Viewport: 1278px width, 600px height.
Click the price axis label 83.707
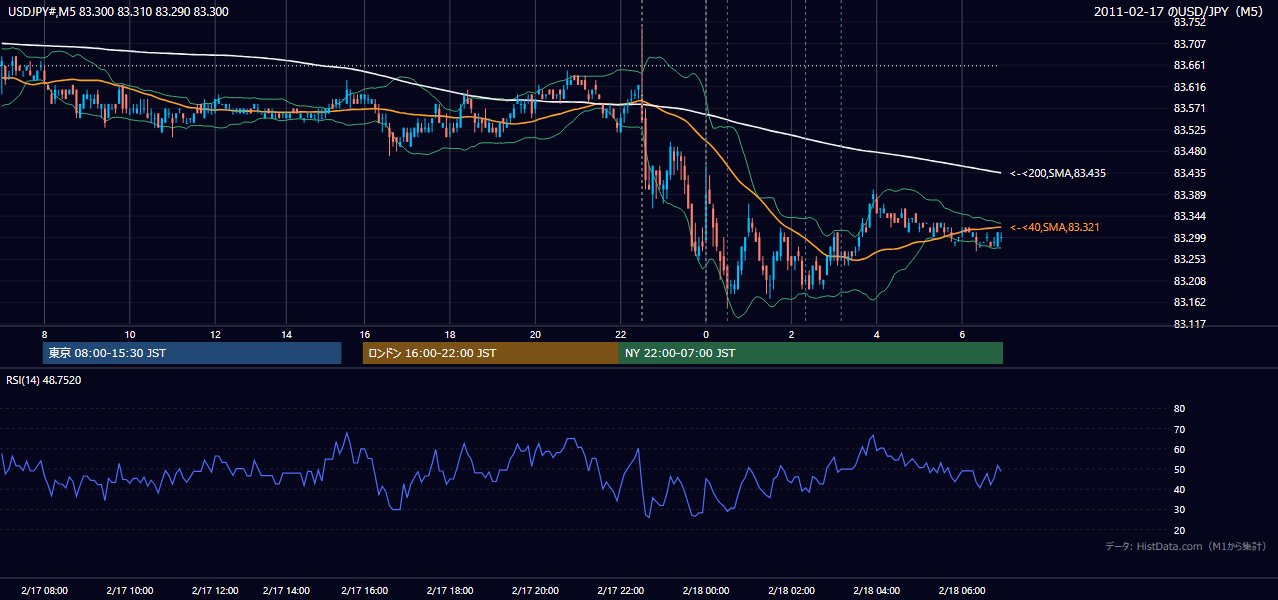pyautogui.click(x=1188, y=44)
